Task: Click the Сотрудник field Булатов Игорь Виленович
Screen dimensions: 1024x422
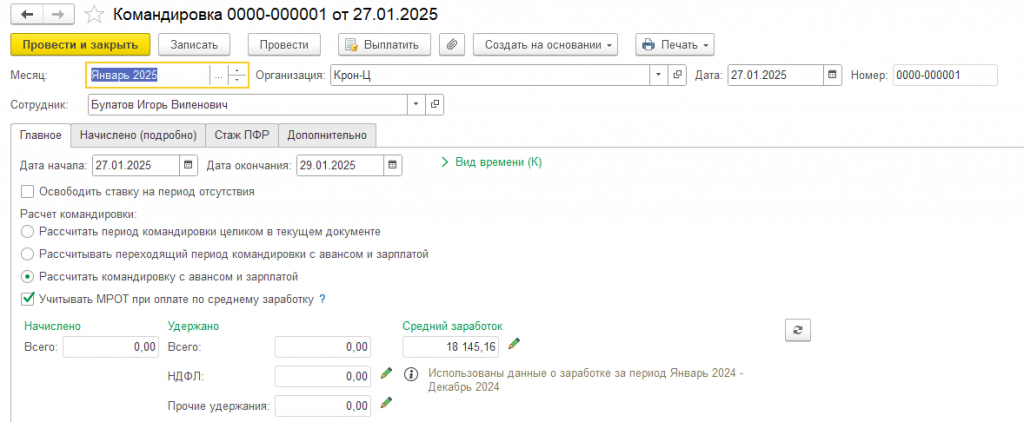Action: [x=248, y=105]
